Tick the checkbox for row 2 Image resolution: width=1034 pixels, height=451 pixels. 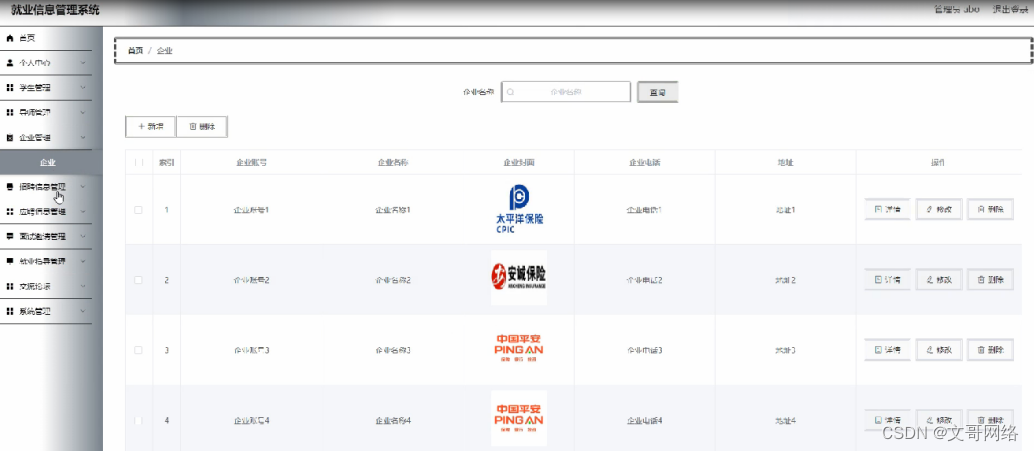tap(138, 280)
